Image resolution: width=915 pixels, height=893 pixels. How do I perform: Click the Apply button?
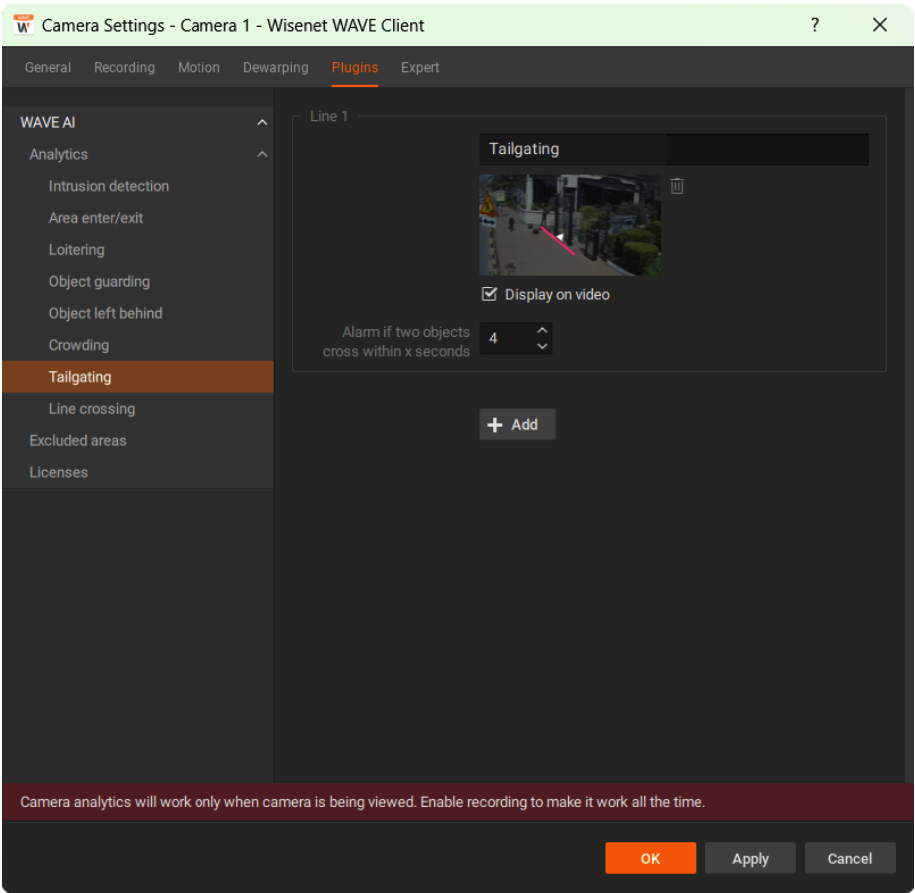(x=750, y=858)
